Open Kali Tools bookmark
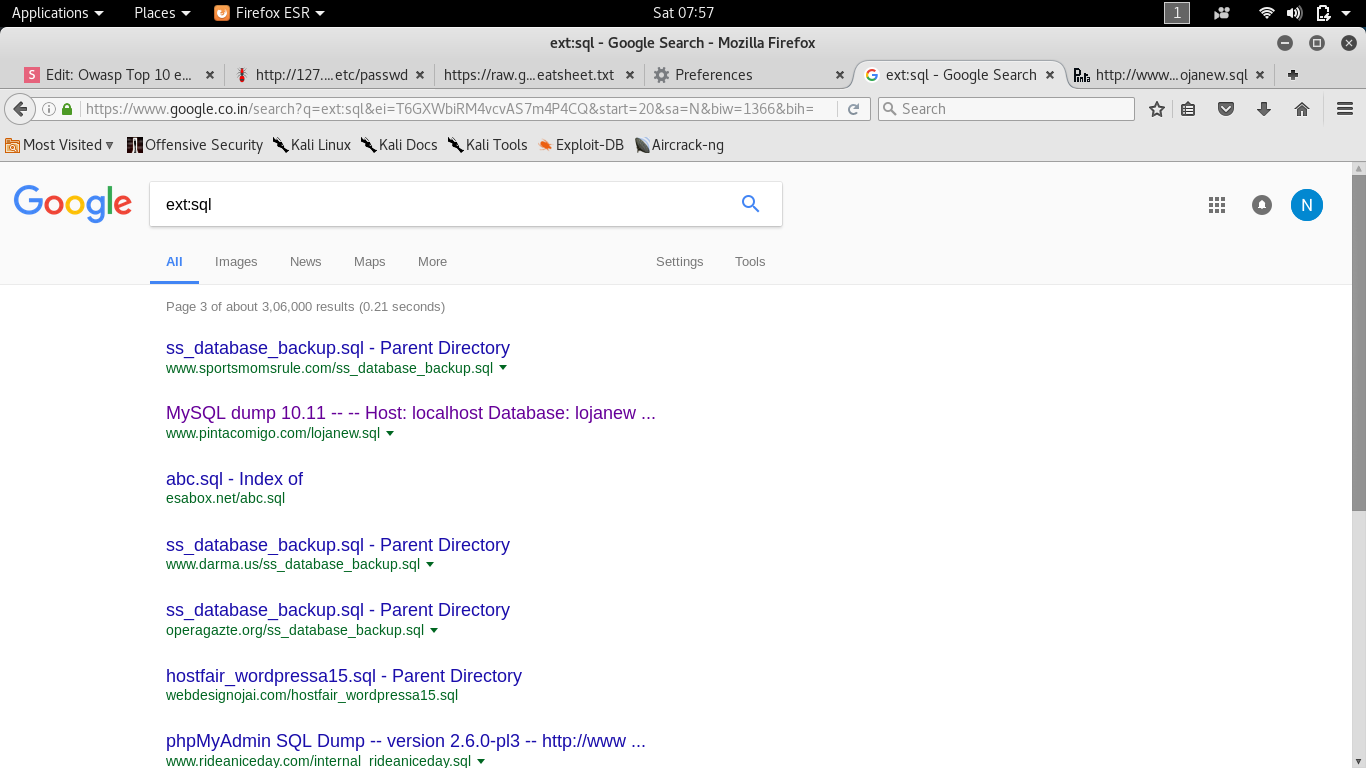This screenshot has height=768, width=1366. [488, 145]
